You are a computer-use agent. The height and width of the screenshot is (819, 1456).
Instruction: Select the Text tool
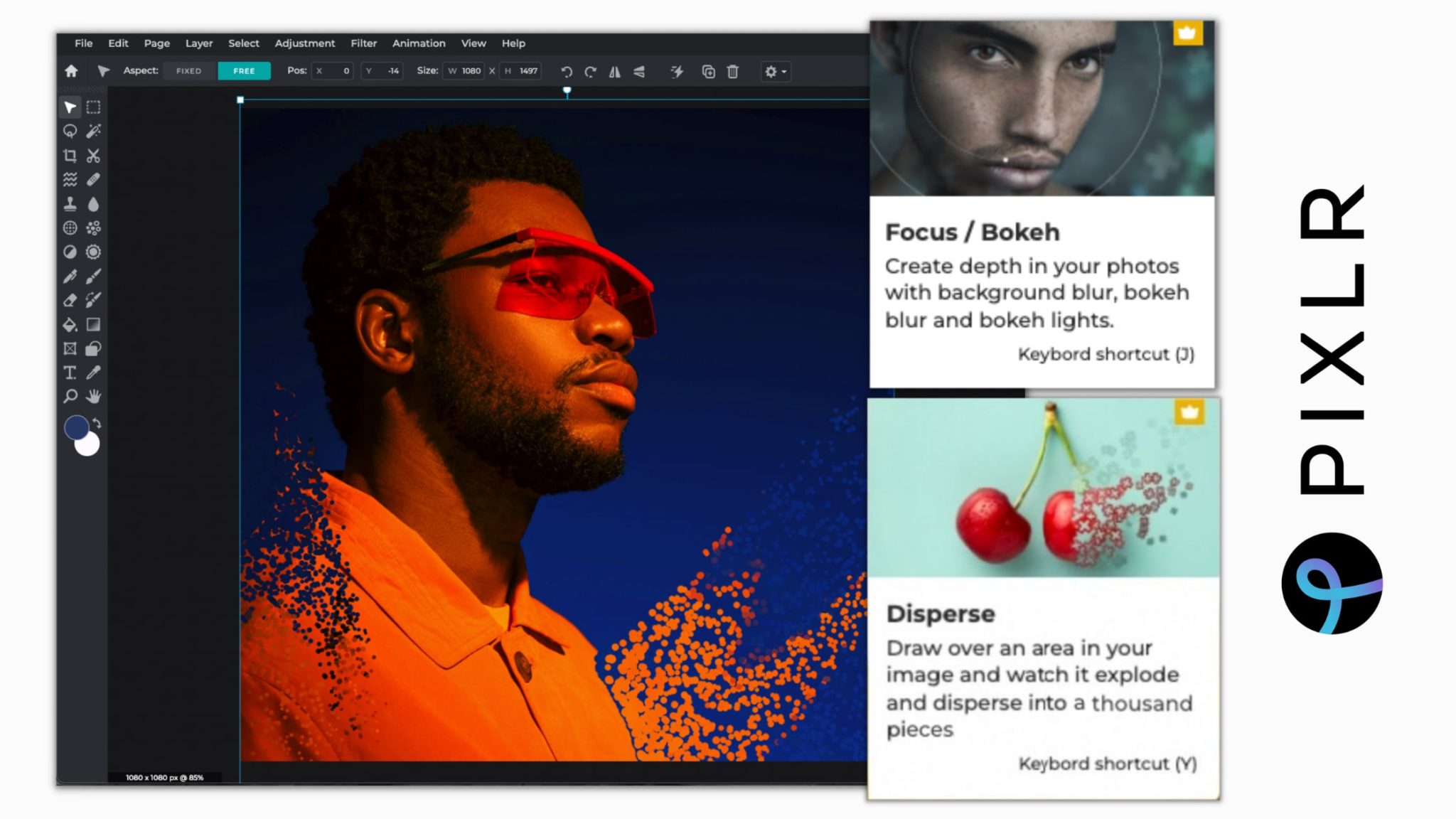(x=70, y=372)
